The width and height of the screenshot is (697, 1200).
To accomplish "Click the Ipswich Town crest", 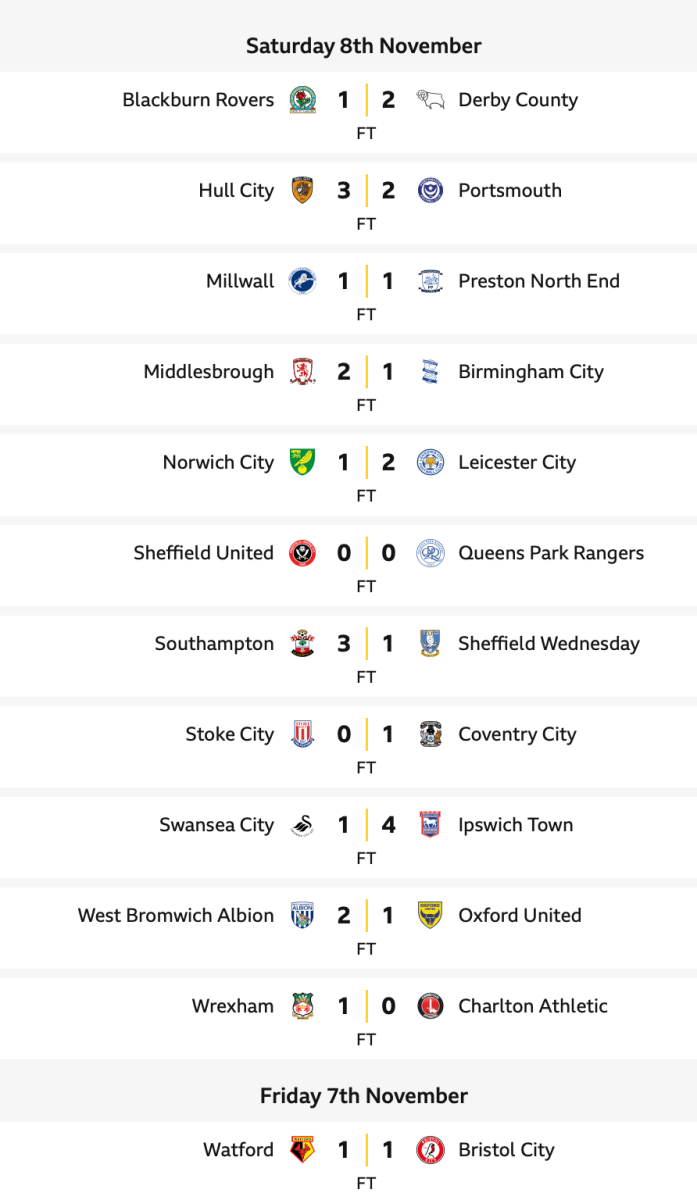I will [x=430, y=825].
